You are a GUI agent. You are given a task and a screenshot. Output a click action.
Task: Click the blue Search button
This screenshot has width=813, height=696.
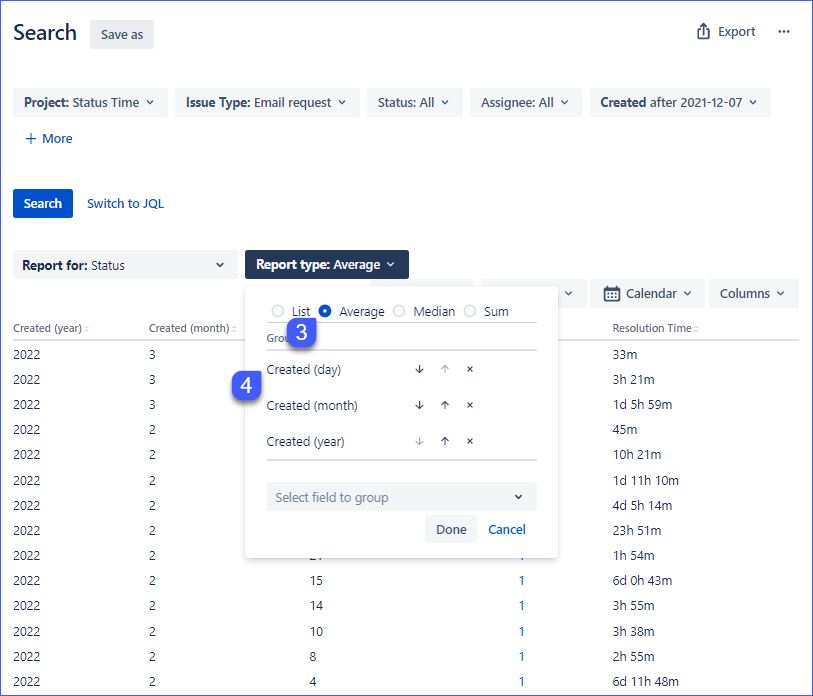click(x=43, y=203)
